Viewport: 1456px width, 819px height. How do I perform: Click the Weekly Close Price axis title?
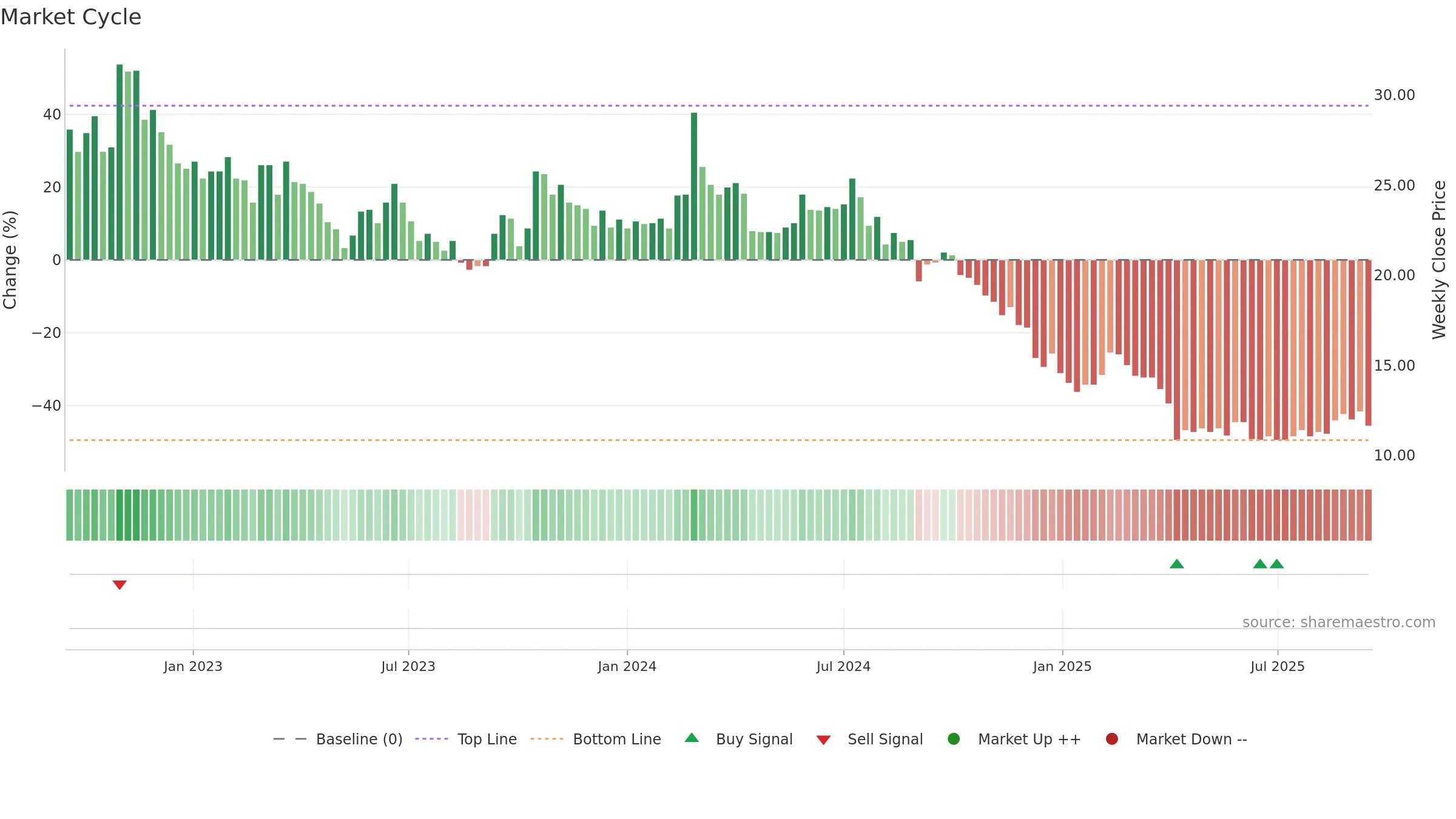tap(1439, 260)
